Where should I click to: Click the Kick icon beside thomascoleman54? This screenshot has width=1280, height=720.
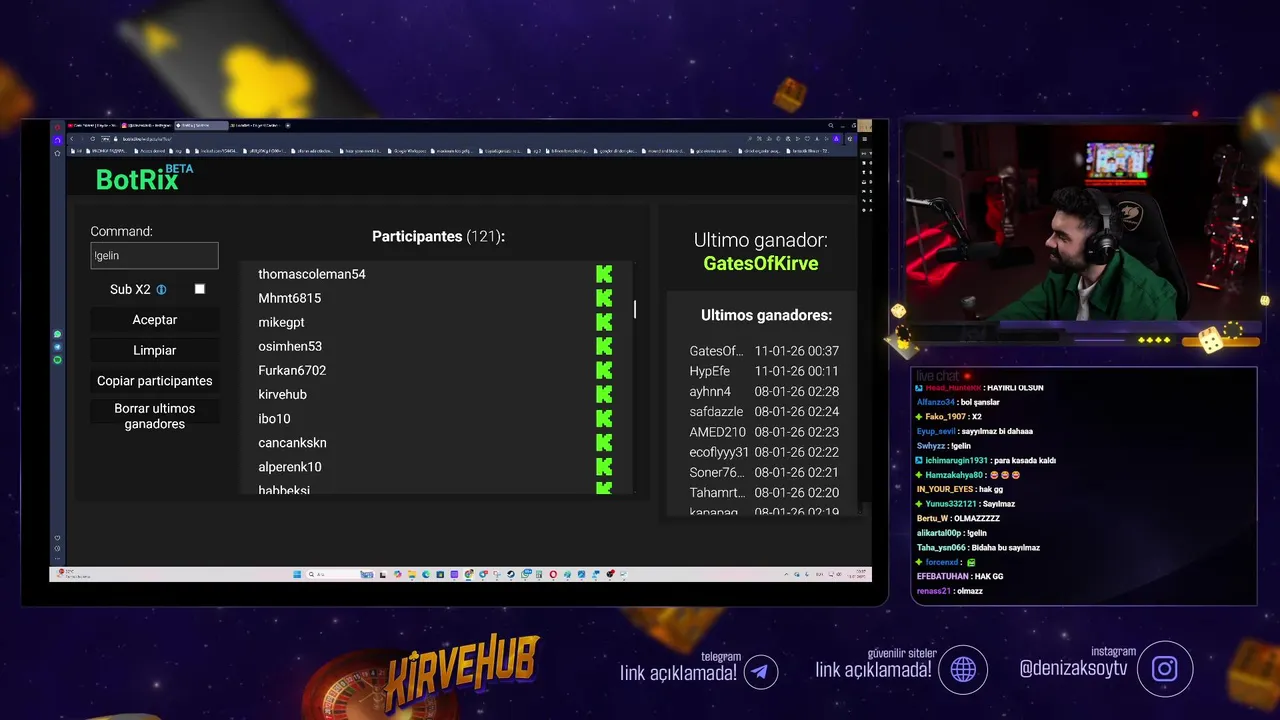click(x=604, y=274)
